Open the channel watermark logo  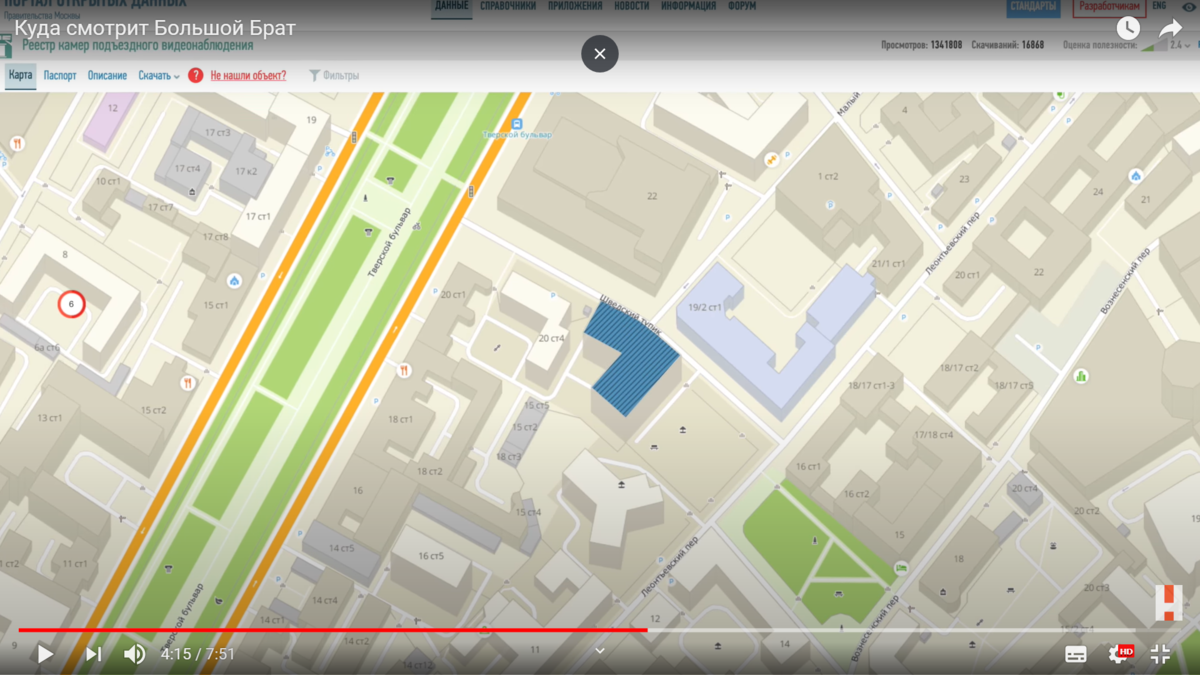(1168, 603)
